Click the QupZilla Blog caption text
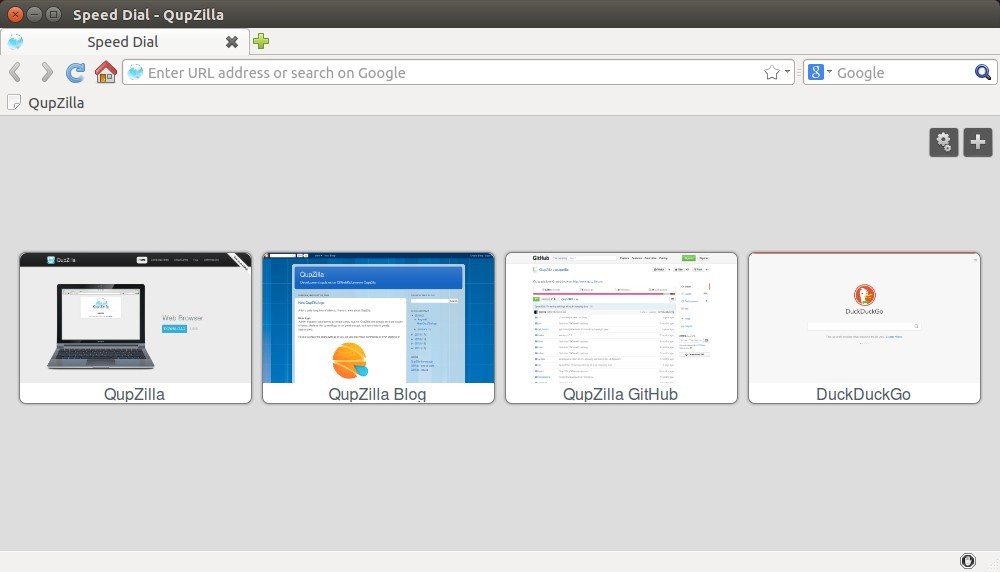 pos(377,394)
